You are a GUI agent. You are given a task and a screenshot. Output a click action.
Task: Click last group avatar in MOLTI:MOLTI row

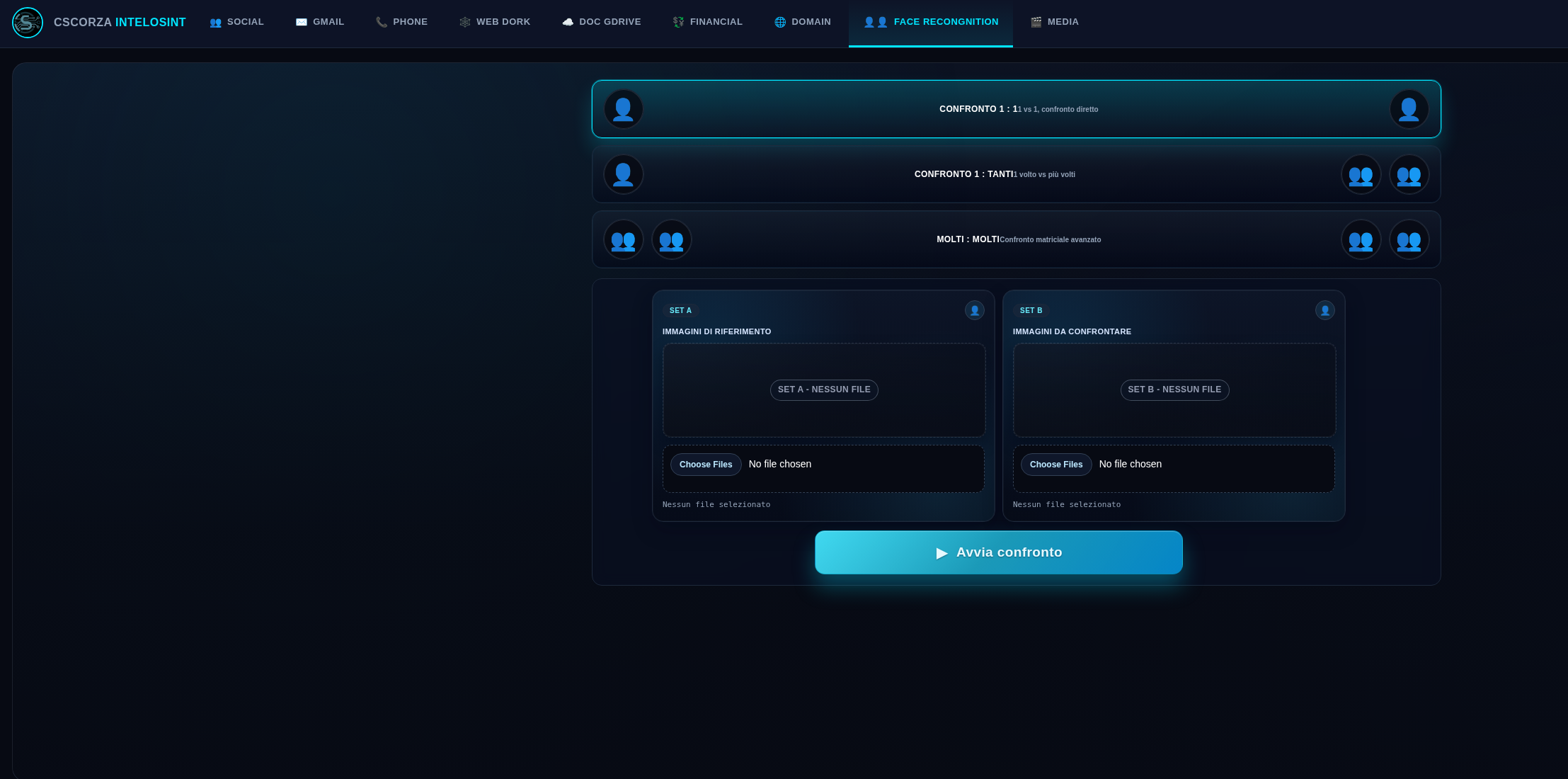pos(1409,239)
